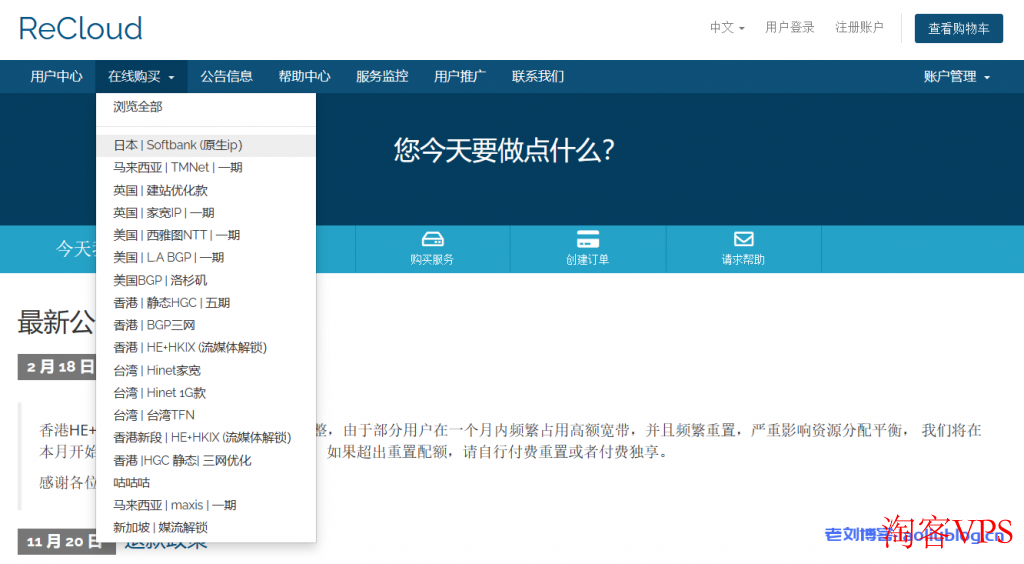Click the 创建订单 credit card icon
The image size is (1024, 564).
click(x=588, y=239)
